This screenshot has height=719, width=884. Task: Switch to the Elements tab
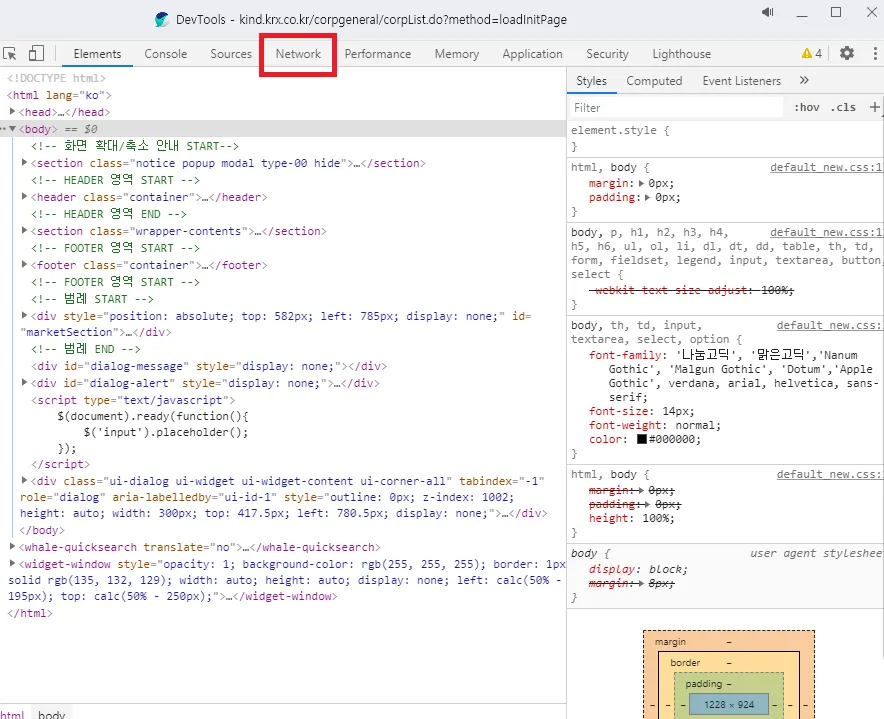[97, 54]
